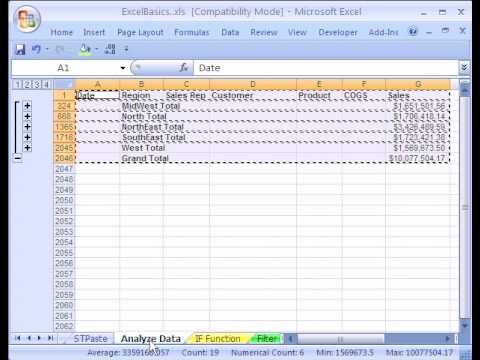The image size is (480, 360).
Task: Select the Sales header cell
Action: 418,95
